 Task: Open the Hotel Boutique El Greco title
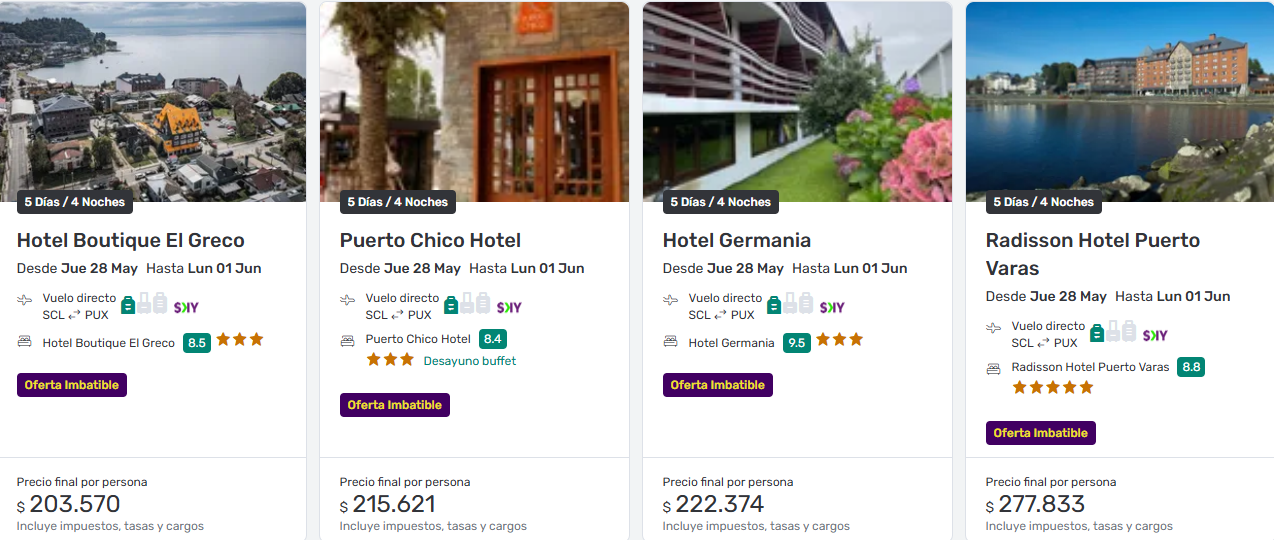[131, 240]
